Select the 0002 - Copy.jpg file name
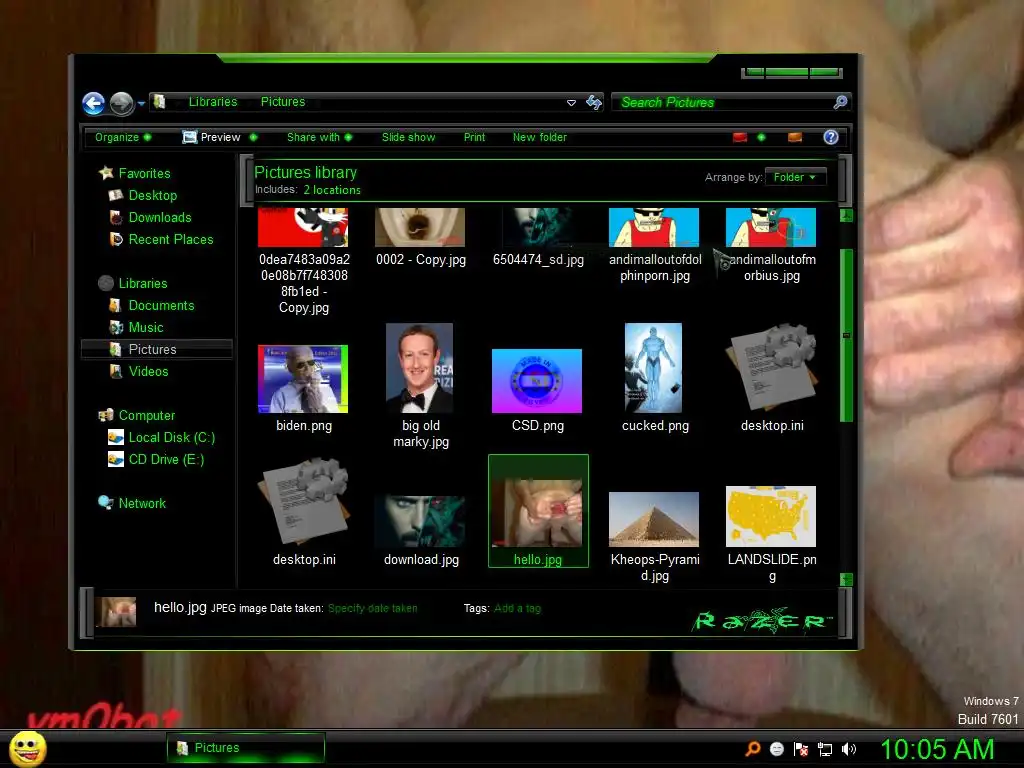The image size is (1024, 768). (x=421, y=259)
